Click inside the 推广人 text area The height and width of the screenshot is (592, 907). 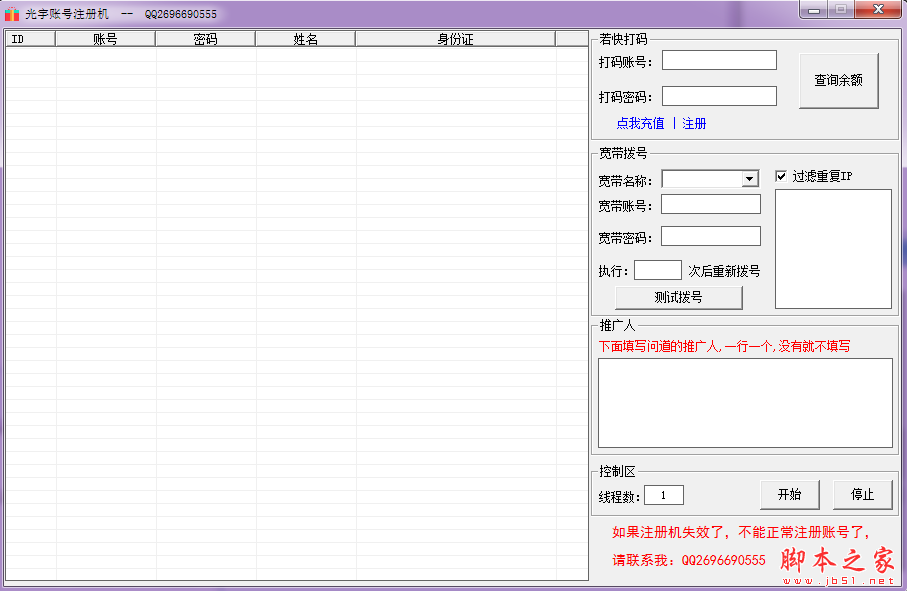tap(745, 402)
